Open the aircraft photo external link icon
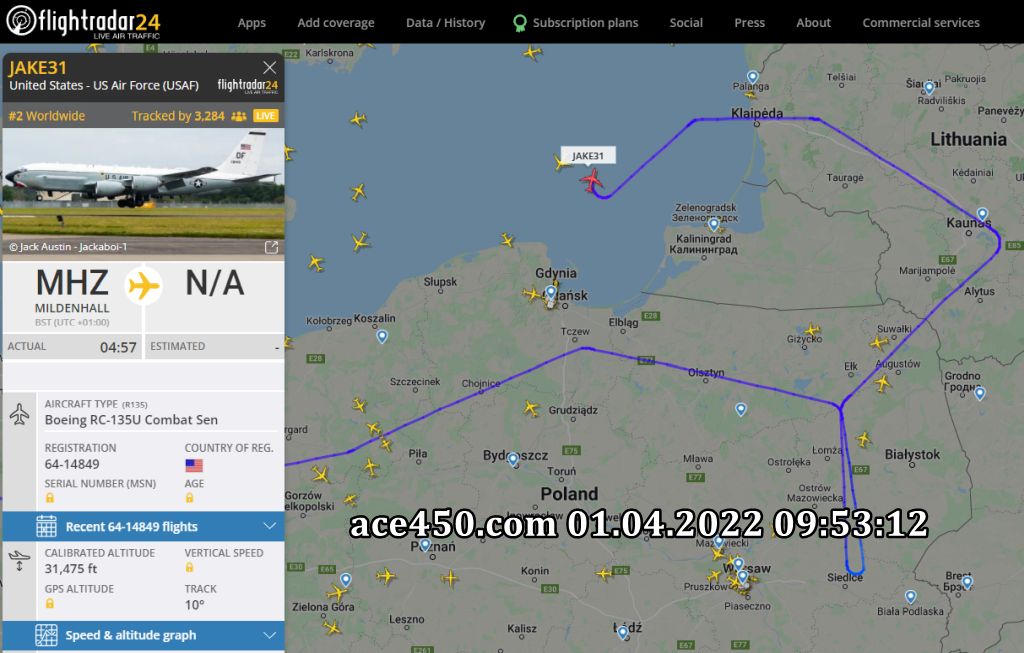Screen dimensions: 1024x653 click(x=272, y=247)
